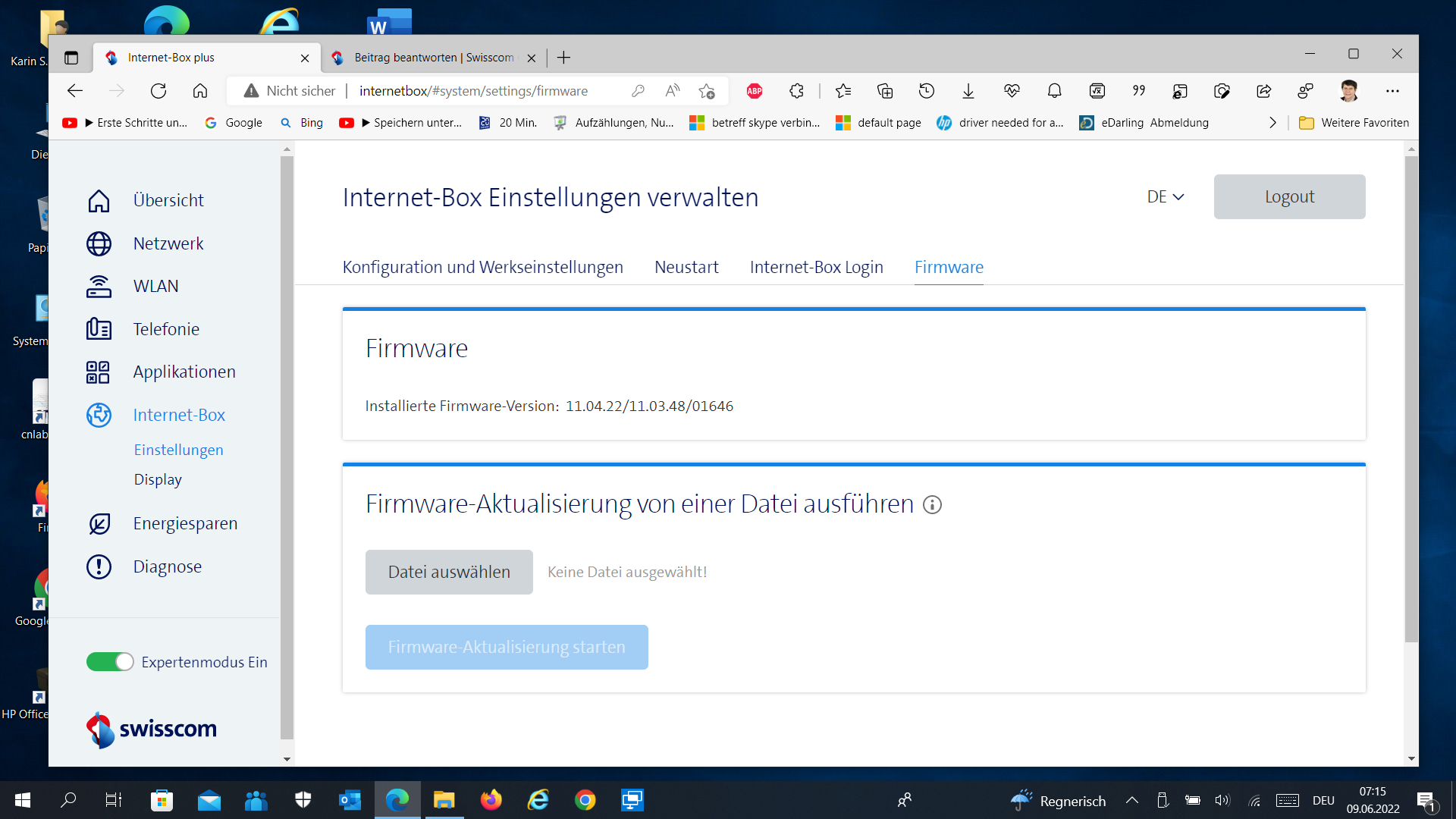
Task: Open Applikationen from the sidebar icon
Action: 99,372
